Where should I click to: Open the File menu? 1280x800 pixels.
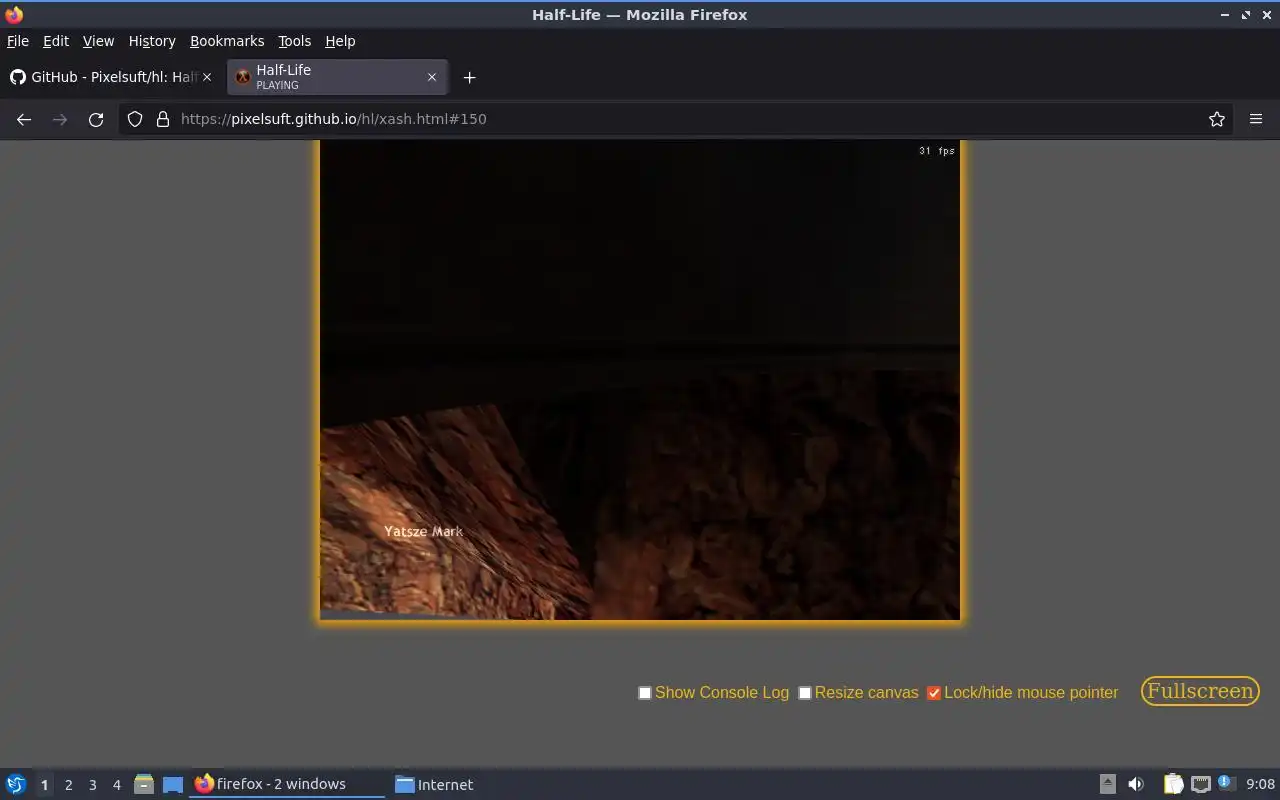(x=18, y=41)
